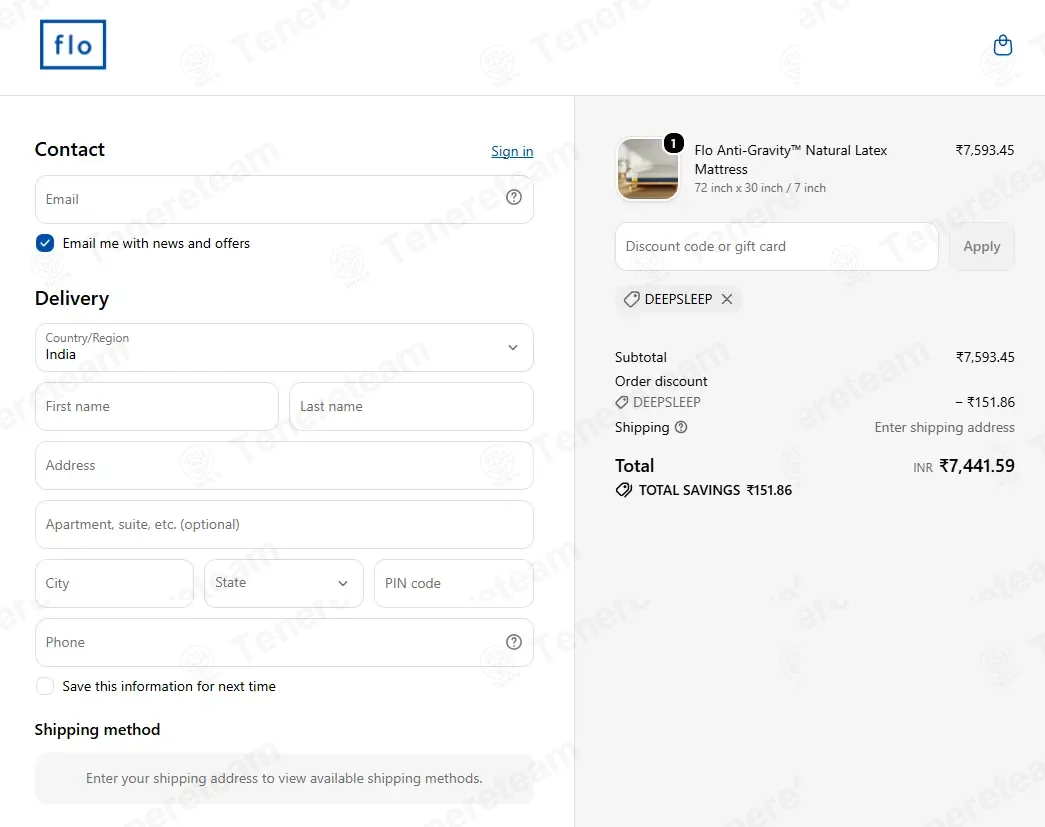1045x827 pixels.
Task: Click the DEEPSLEEP chip tag icon
Action: point(631,299)
